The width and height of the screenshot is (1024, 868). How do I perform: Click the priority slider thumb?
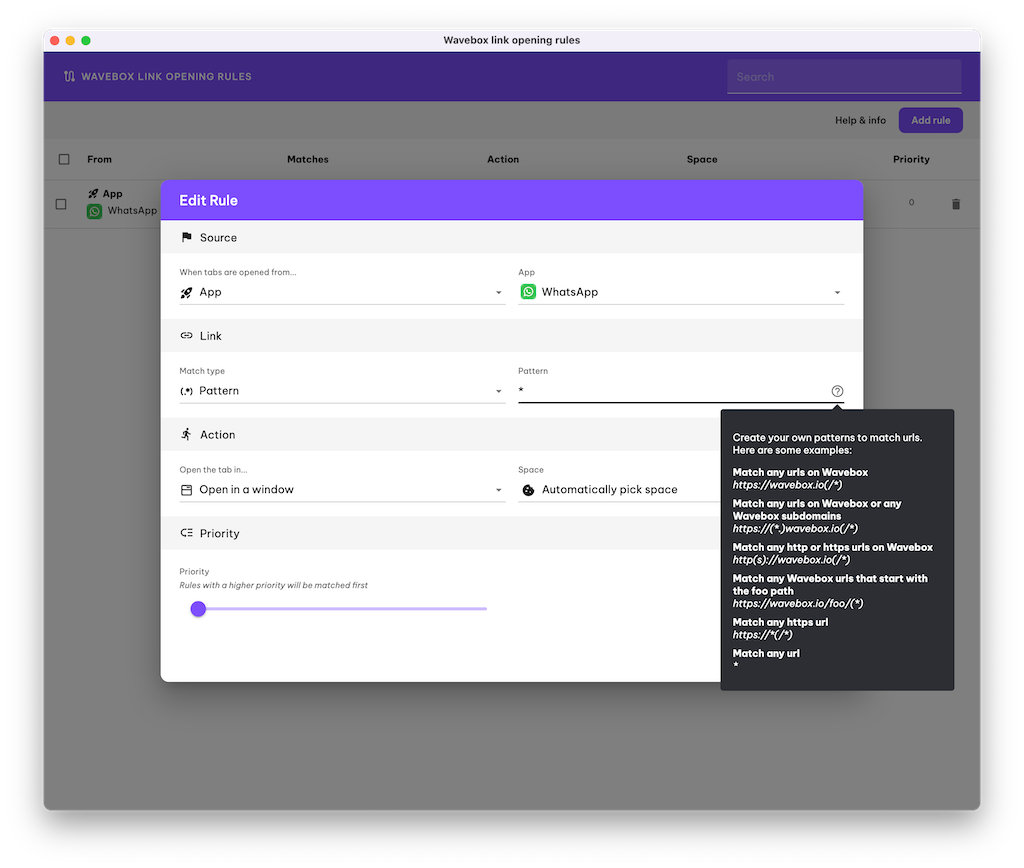pyautogui.click(x=198, y=609)
